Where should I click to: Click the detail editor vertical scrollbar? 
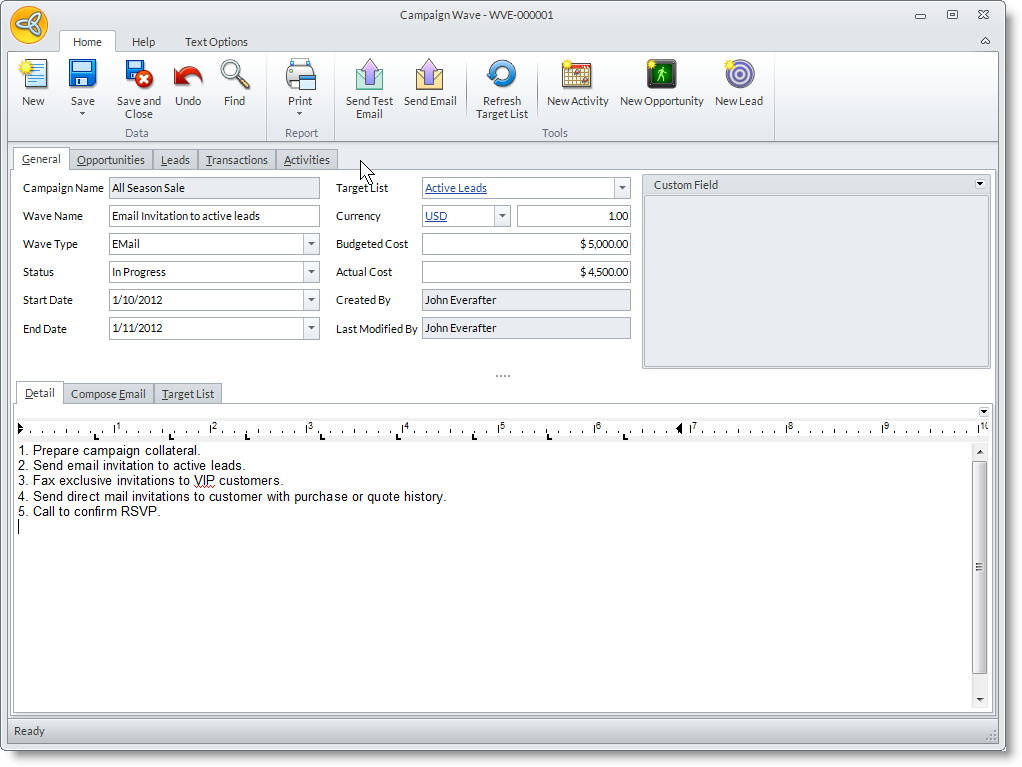pyautogui.click(x=979, y=566)
